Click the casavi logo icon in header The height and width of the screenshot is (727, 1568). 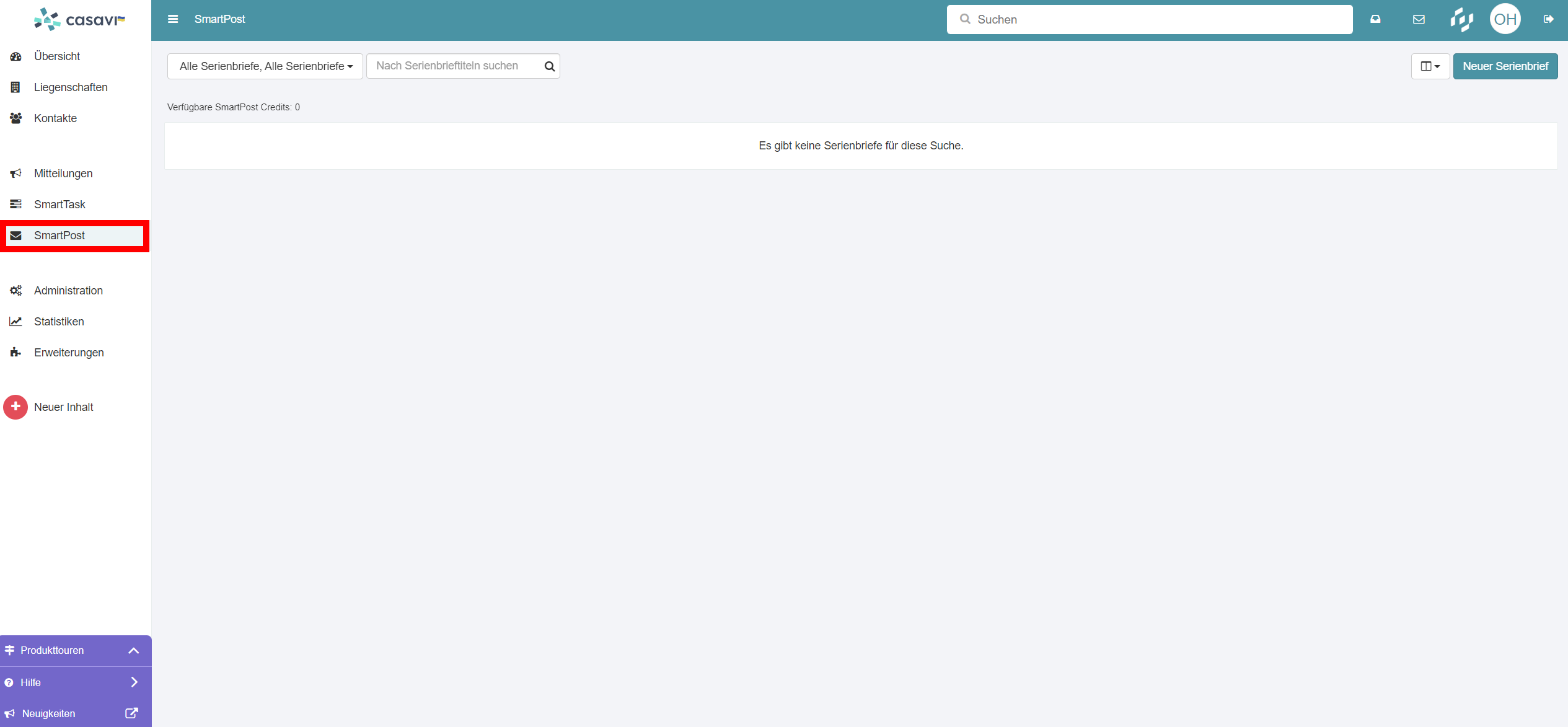click(1461, 19)
